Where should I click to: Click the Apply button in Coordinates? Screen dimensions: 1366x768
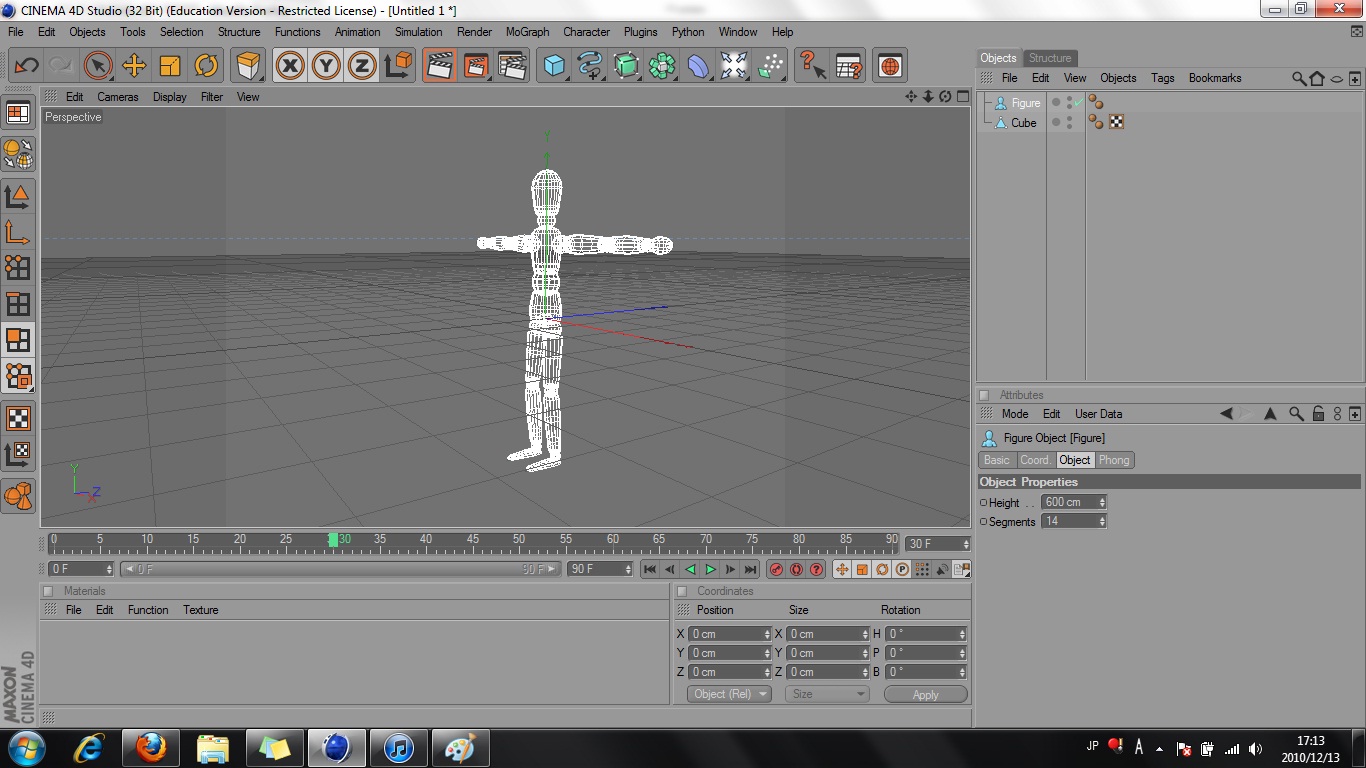point(926,695)
